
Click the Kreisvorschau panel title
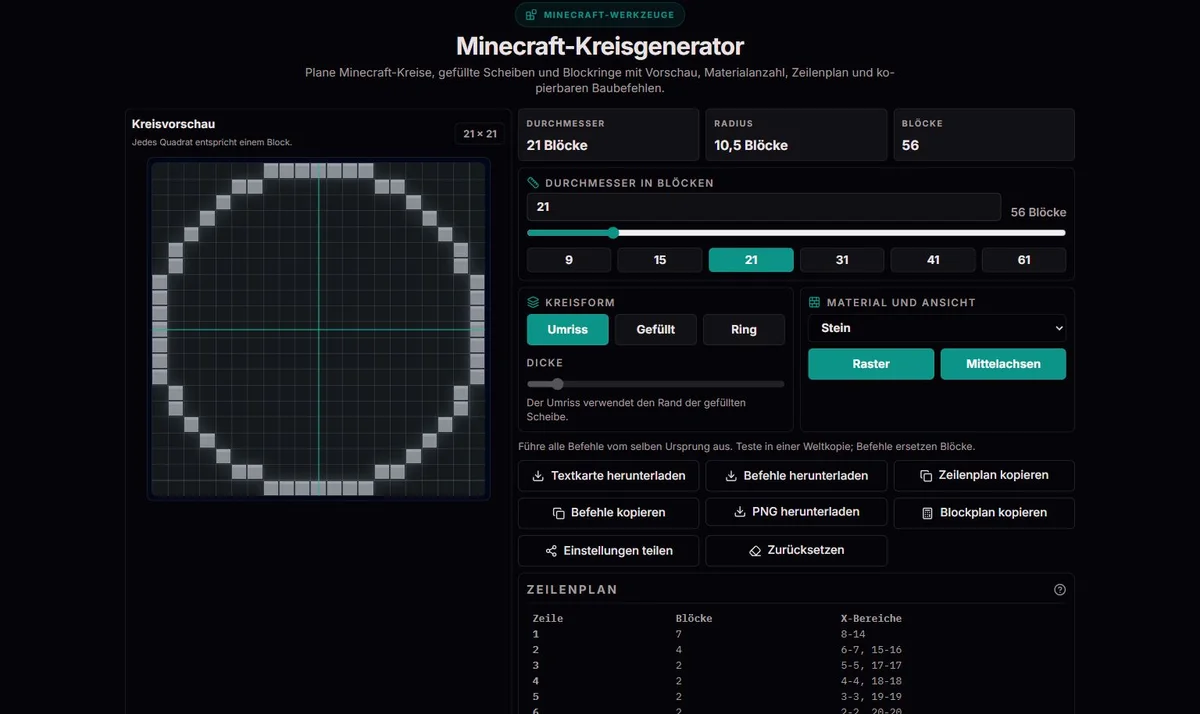(174, 124)
